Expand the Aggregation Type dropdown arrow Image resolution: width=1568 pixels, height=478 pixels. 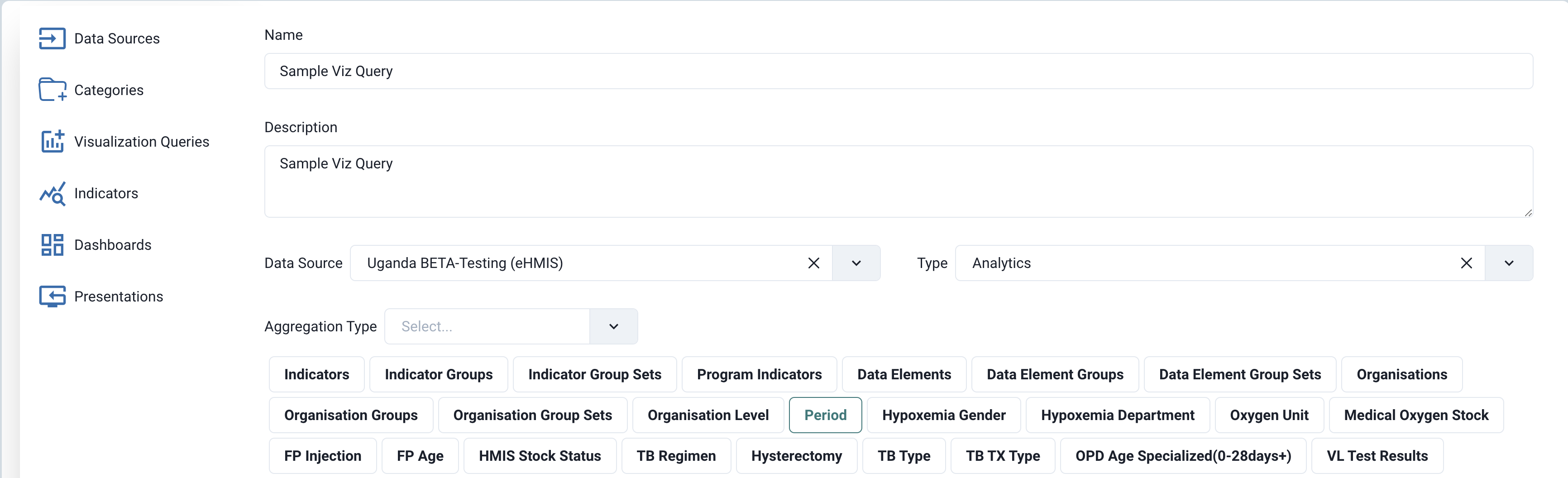coord(613,326)
